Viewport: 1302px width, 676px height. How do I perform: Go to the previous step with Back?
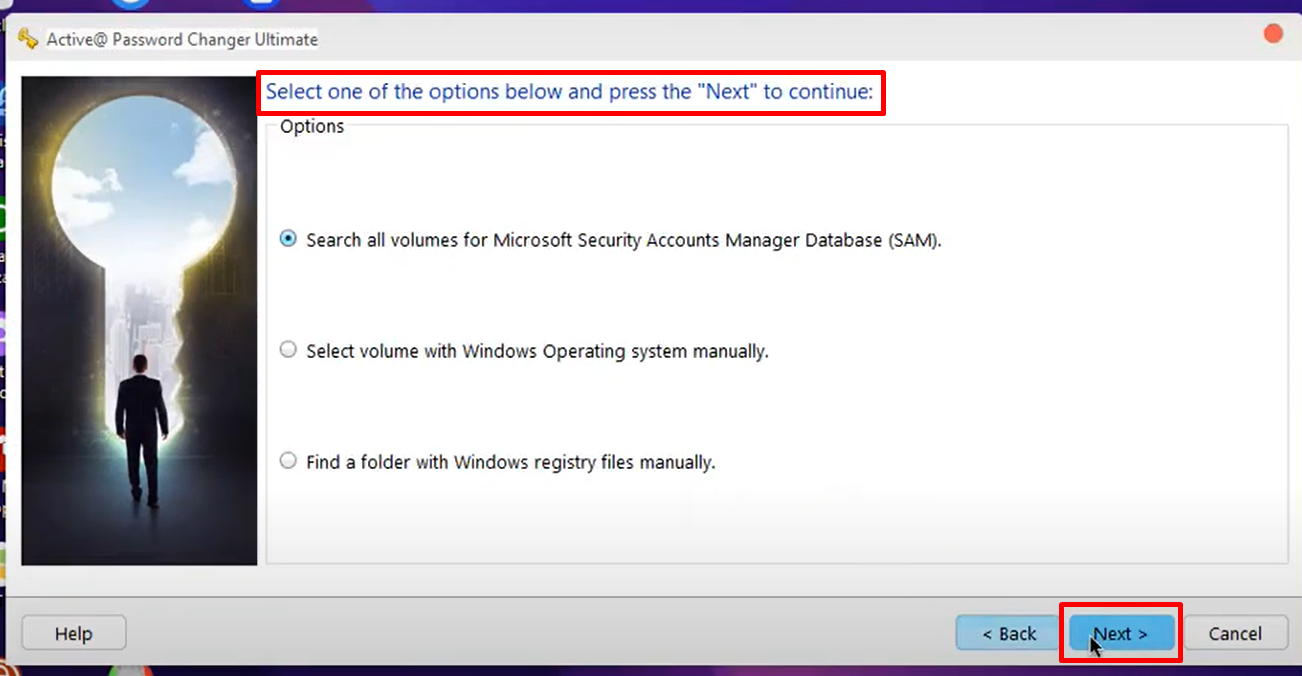(1008, 633)
